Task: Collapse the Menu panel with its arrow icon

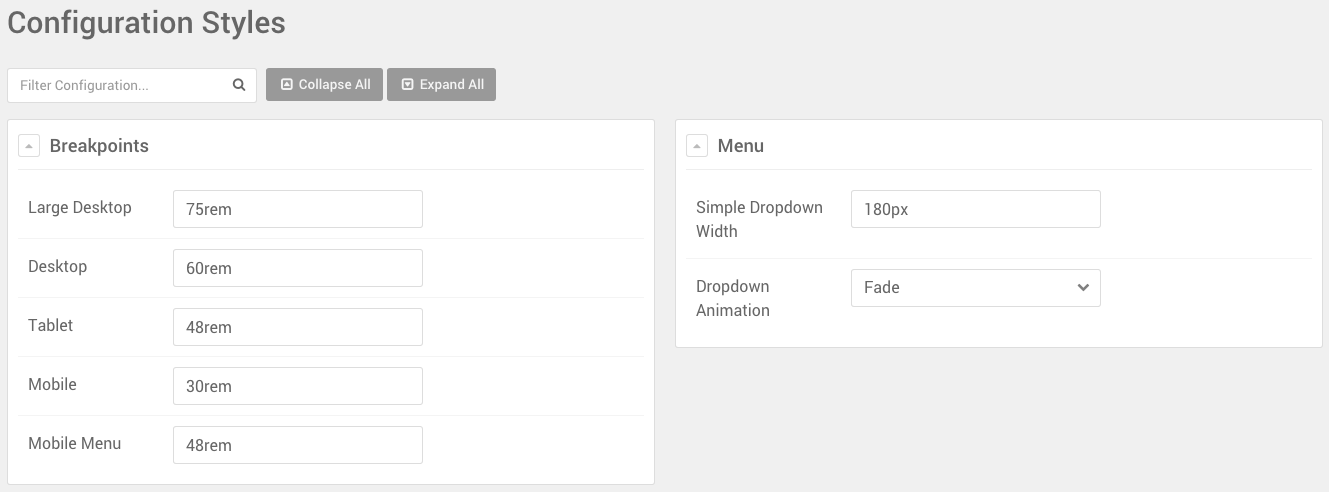Action: pos(697,146)
